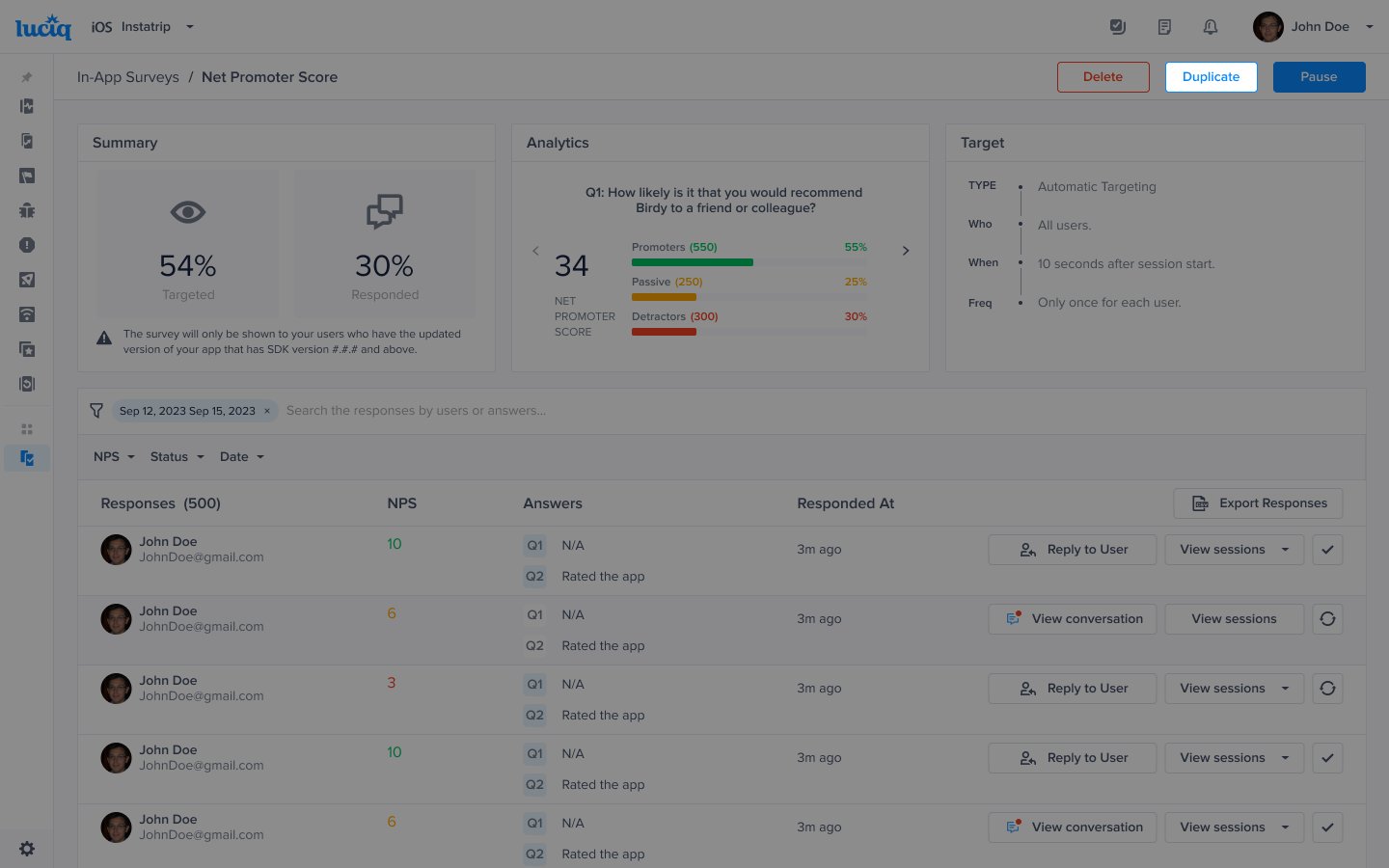Open the notifications bell icon
Viewport: 1389px width, 868px height.
pos(1210,27)
